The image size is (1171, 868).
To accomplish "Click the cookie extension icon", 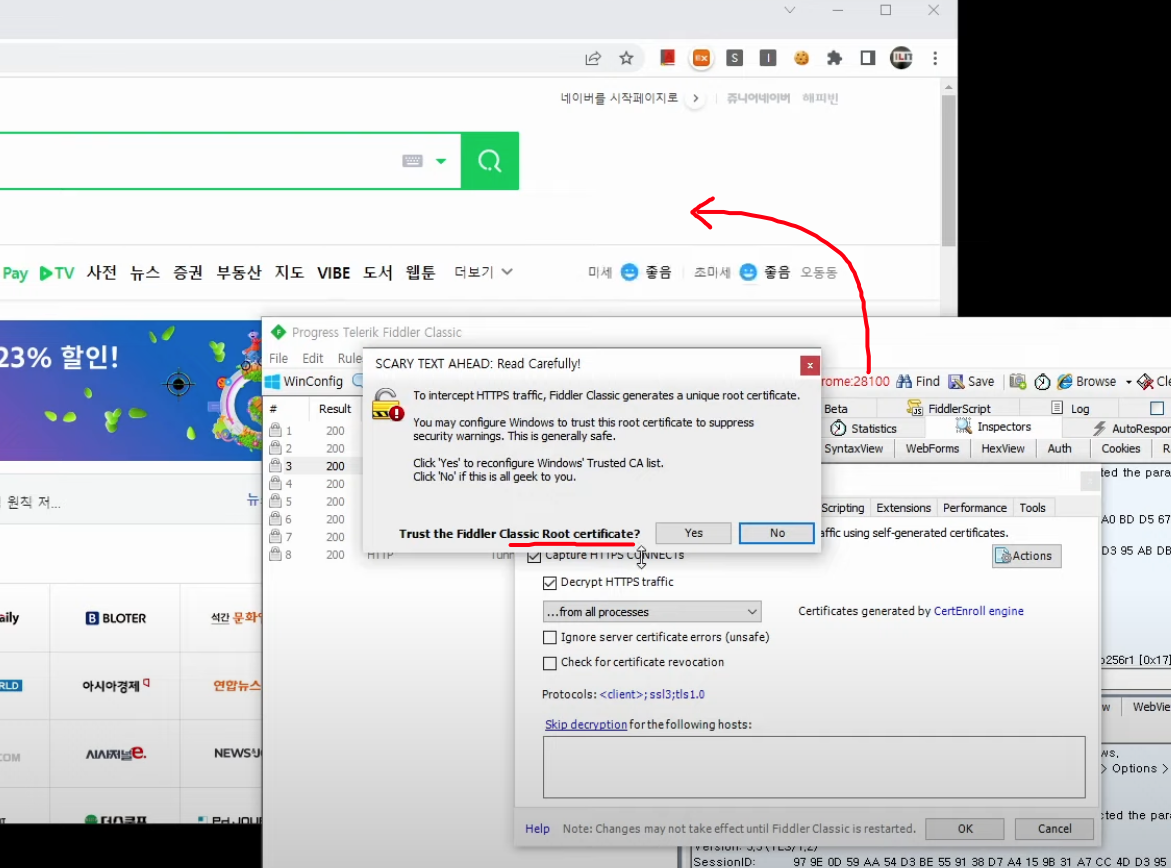I will pos(801,58).
